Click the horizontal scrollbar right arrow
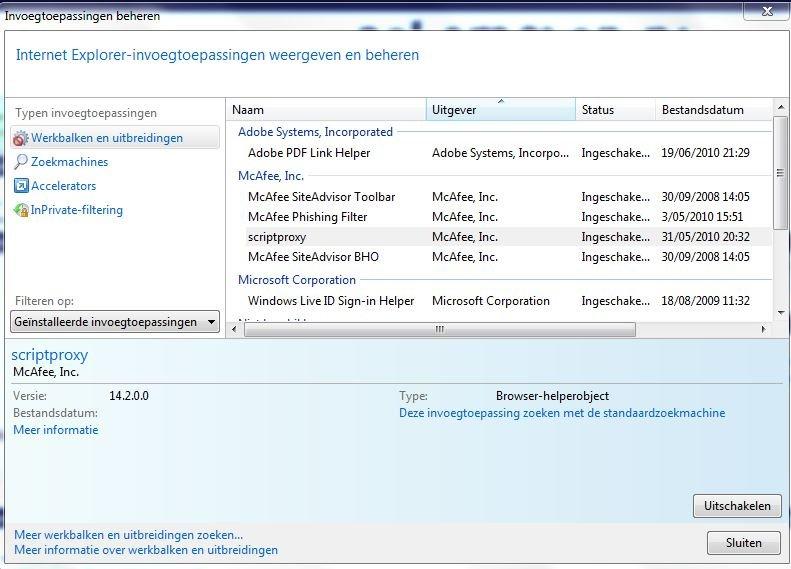The image size is (791, 569). pos(763,329)
